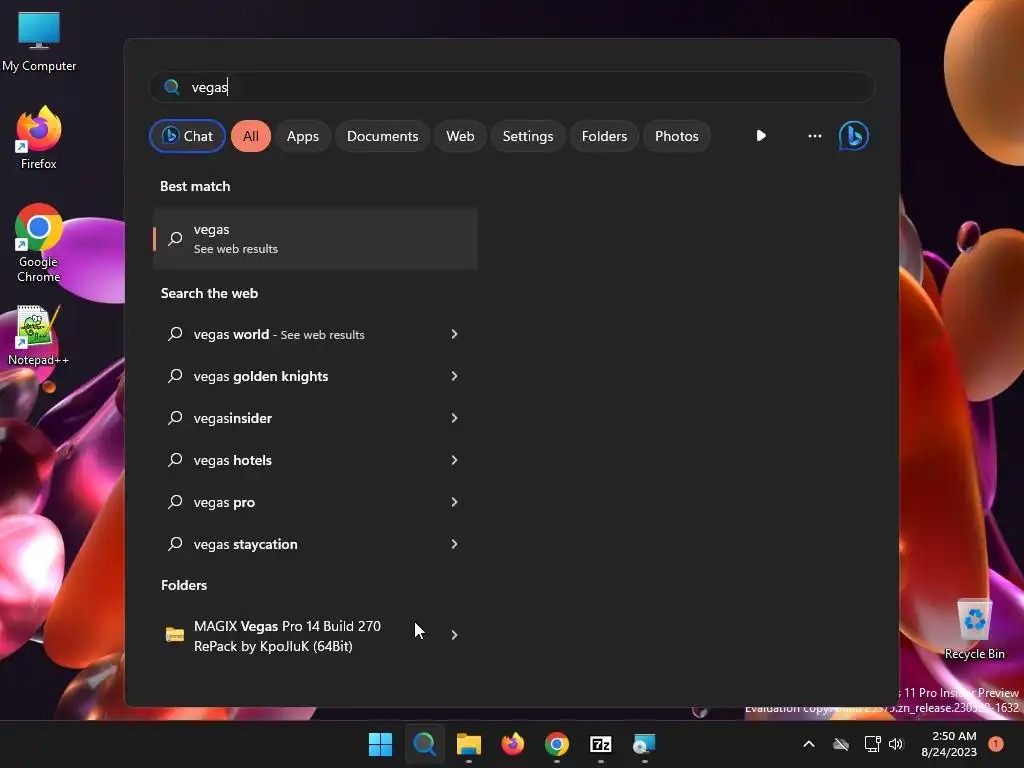Open the clock showing 2:50 AM
The image size is (1024, 768).
pyautogui.click(x=949, y=744)
